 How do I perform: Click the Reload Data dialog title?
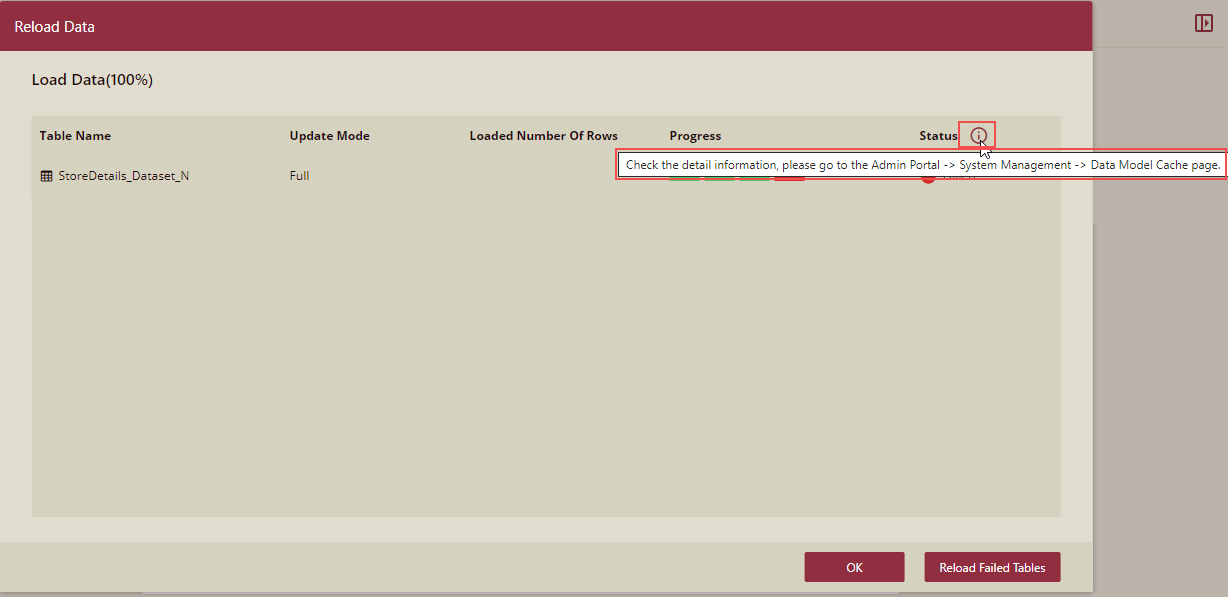(54, 27)
